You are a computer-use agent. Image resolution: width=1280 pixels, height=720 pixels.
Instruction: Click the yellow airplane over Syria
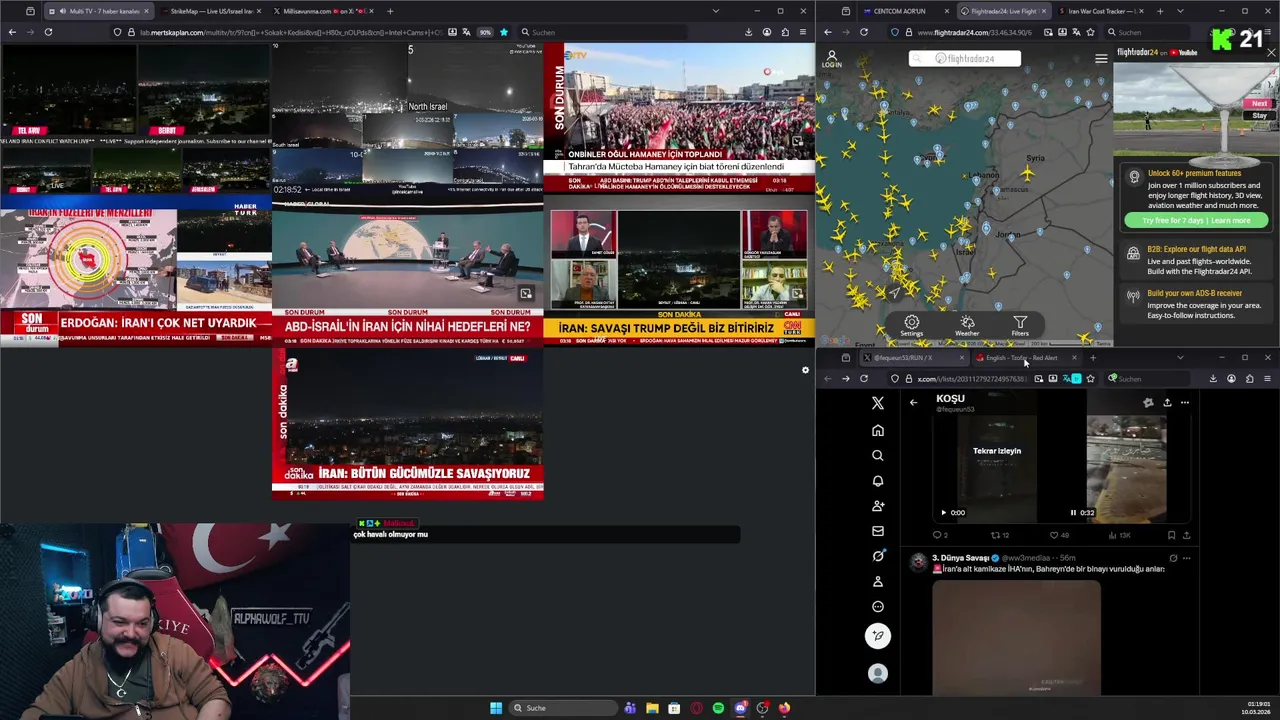(x=1027, y=174)
